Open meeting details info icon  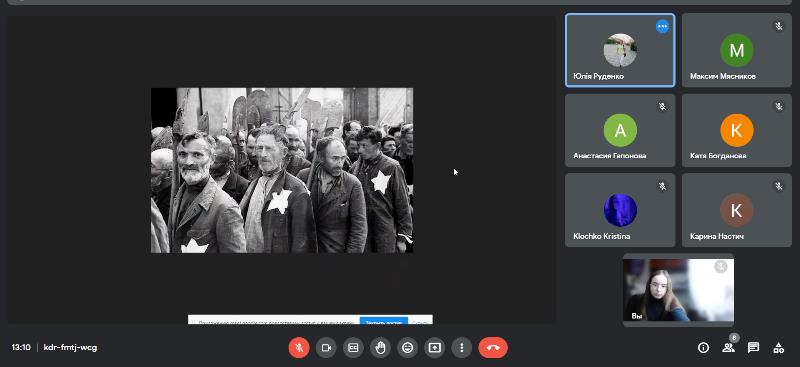704,348
